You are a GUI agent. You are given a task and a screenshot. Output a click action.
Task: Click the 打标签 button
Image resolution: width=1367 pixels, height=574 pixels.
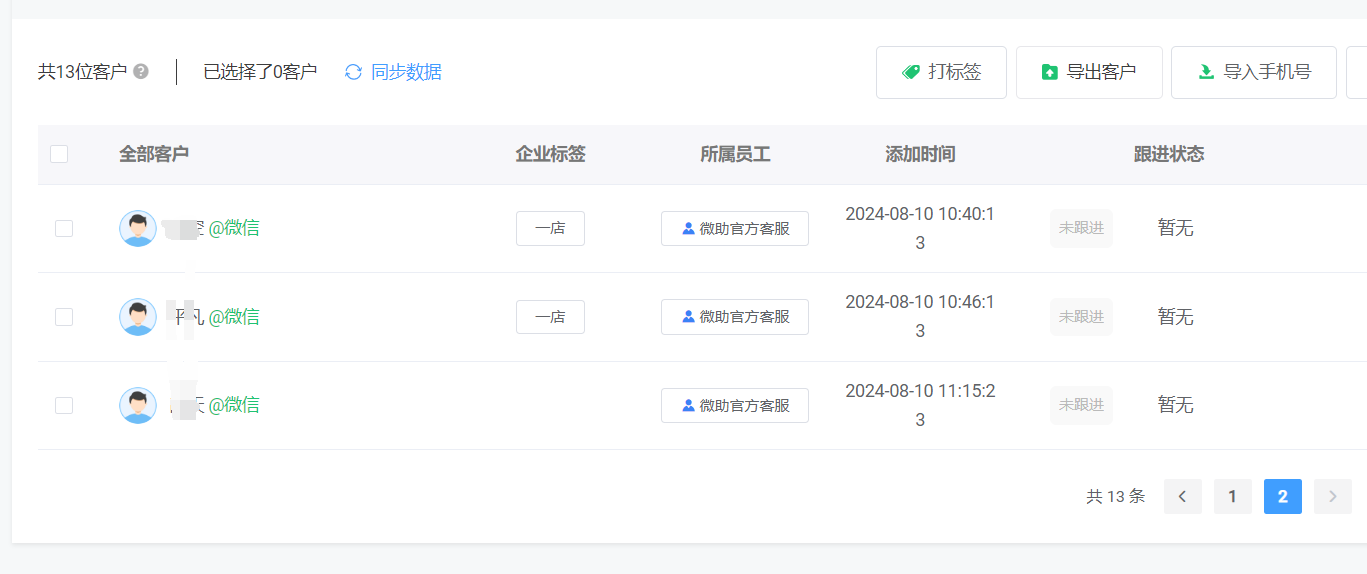click(941, 72)
